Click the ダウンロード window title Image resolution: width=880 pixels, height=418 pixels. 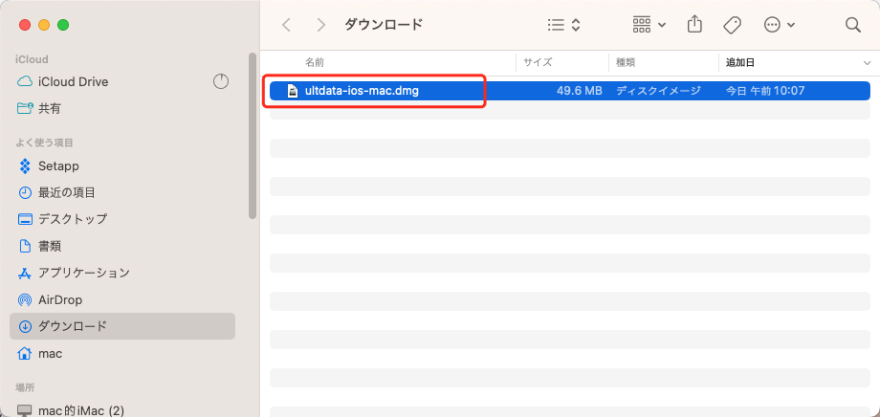[383, 25]
